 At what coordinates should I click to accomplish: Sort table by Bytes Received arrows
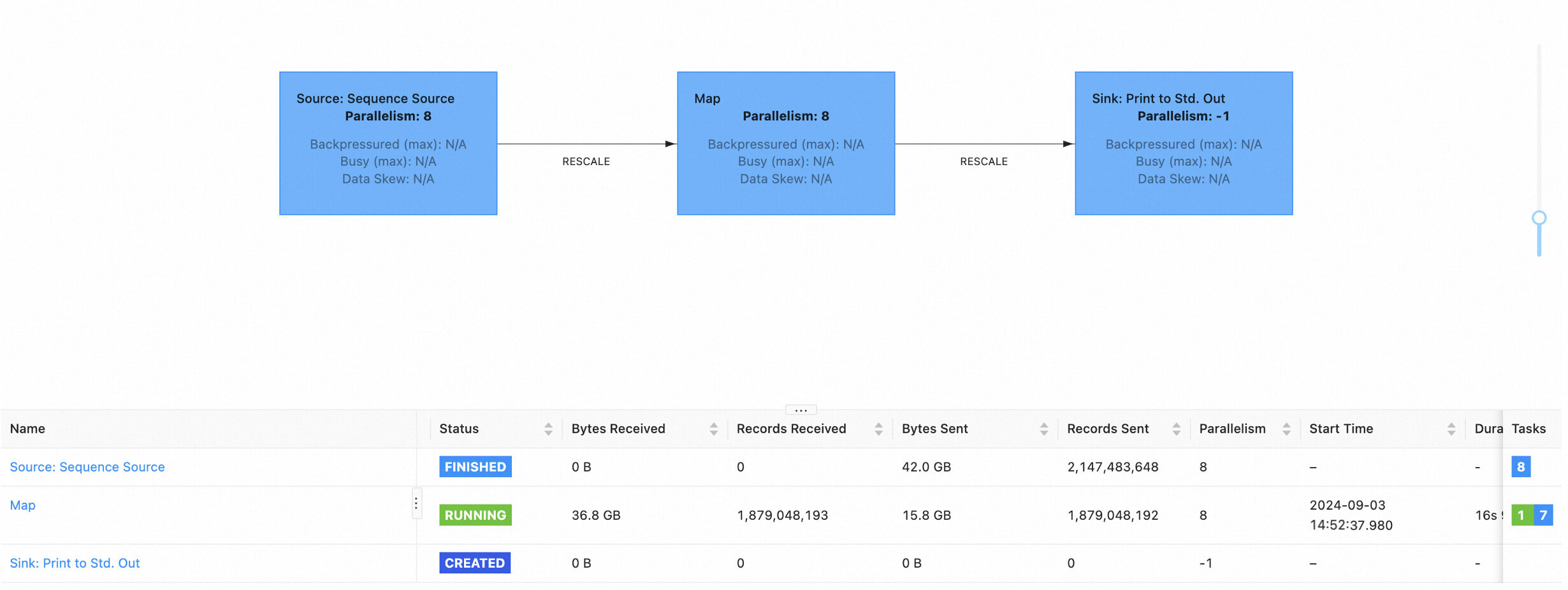pyautogui.click(x=713, y=429)
